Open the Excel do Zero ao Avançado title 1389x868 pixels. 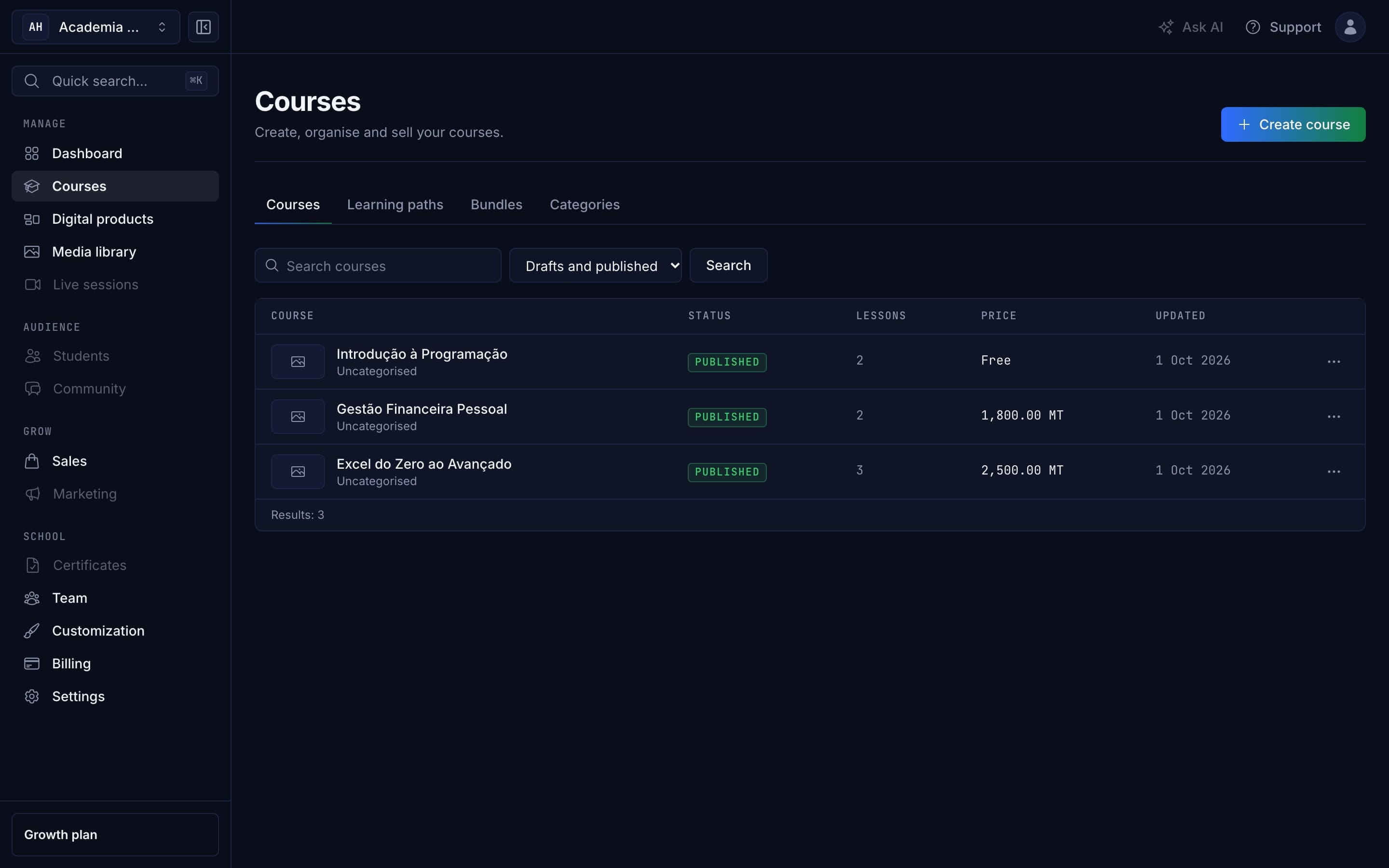(x=423, y=464)
